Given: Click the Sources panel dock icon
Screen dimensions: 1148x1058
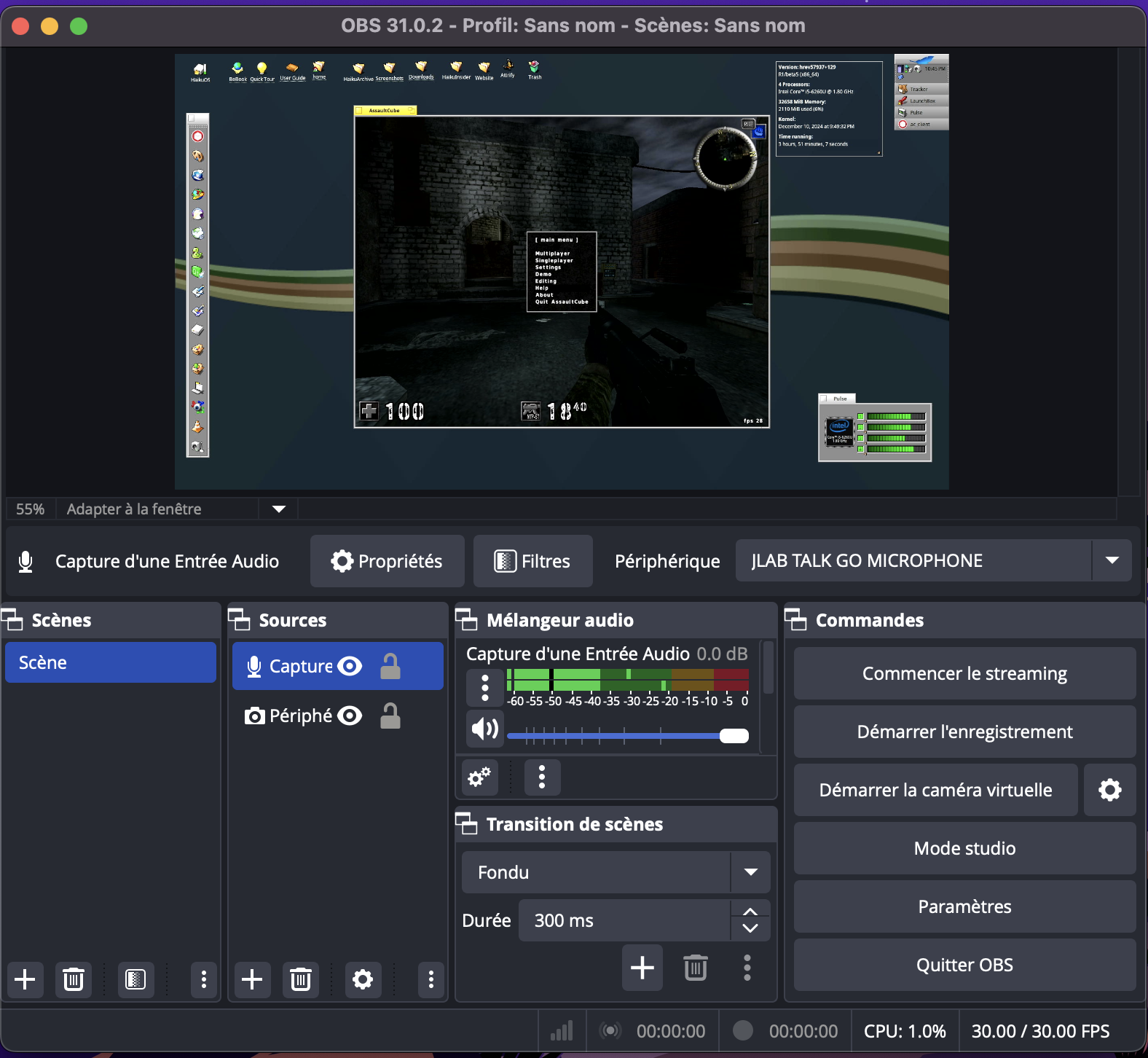Looking at the screenshot, I should click(239, 620).
